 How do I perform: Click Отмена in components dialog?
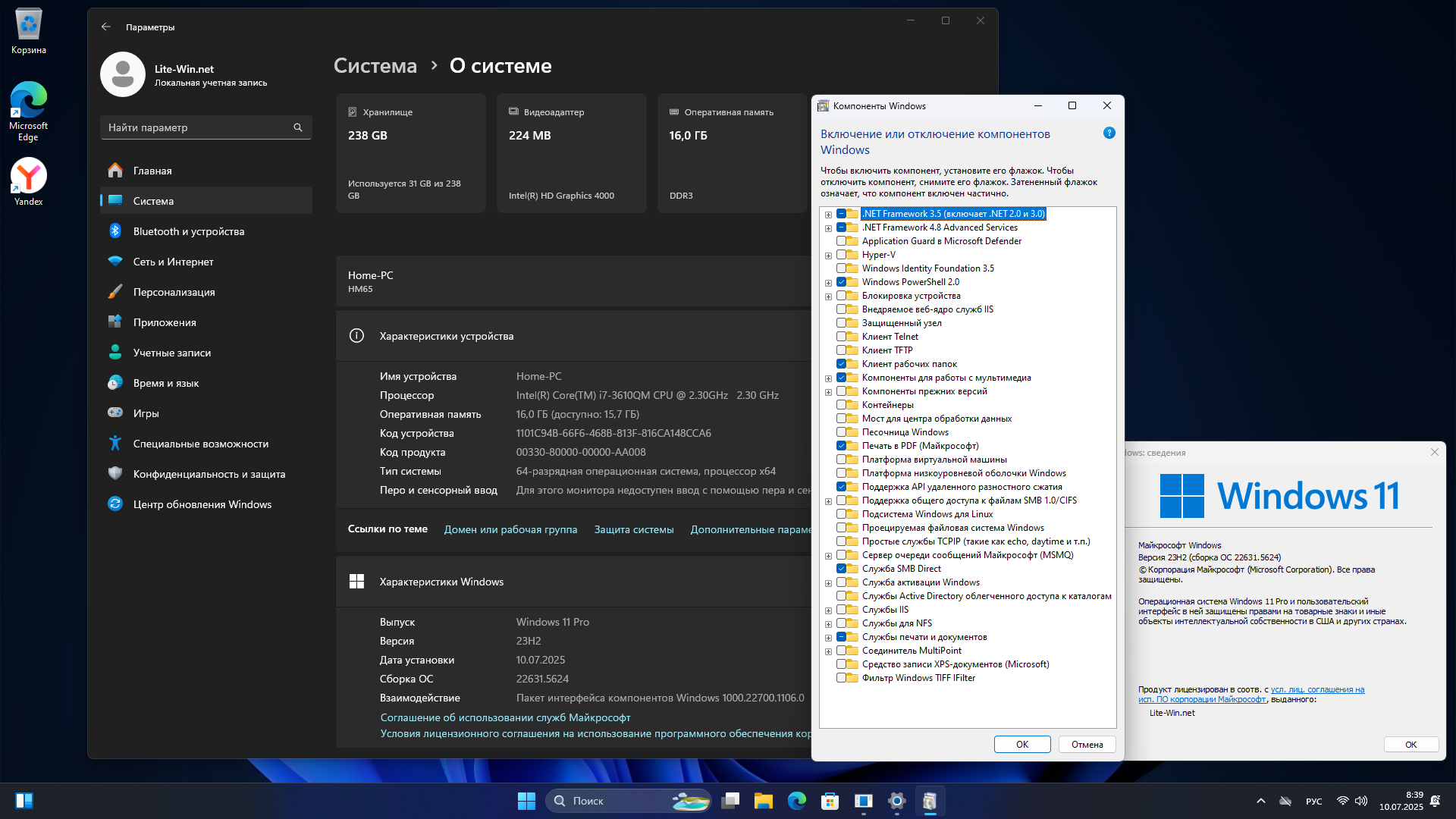point(1087,745)
